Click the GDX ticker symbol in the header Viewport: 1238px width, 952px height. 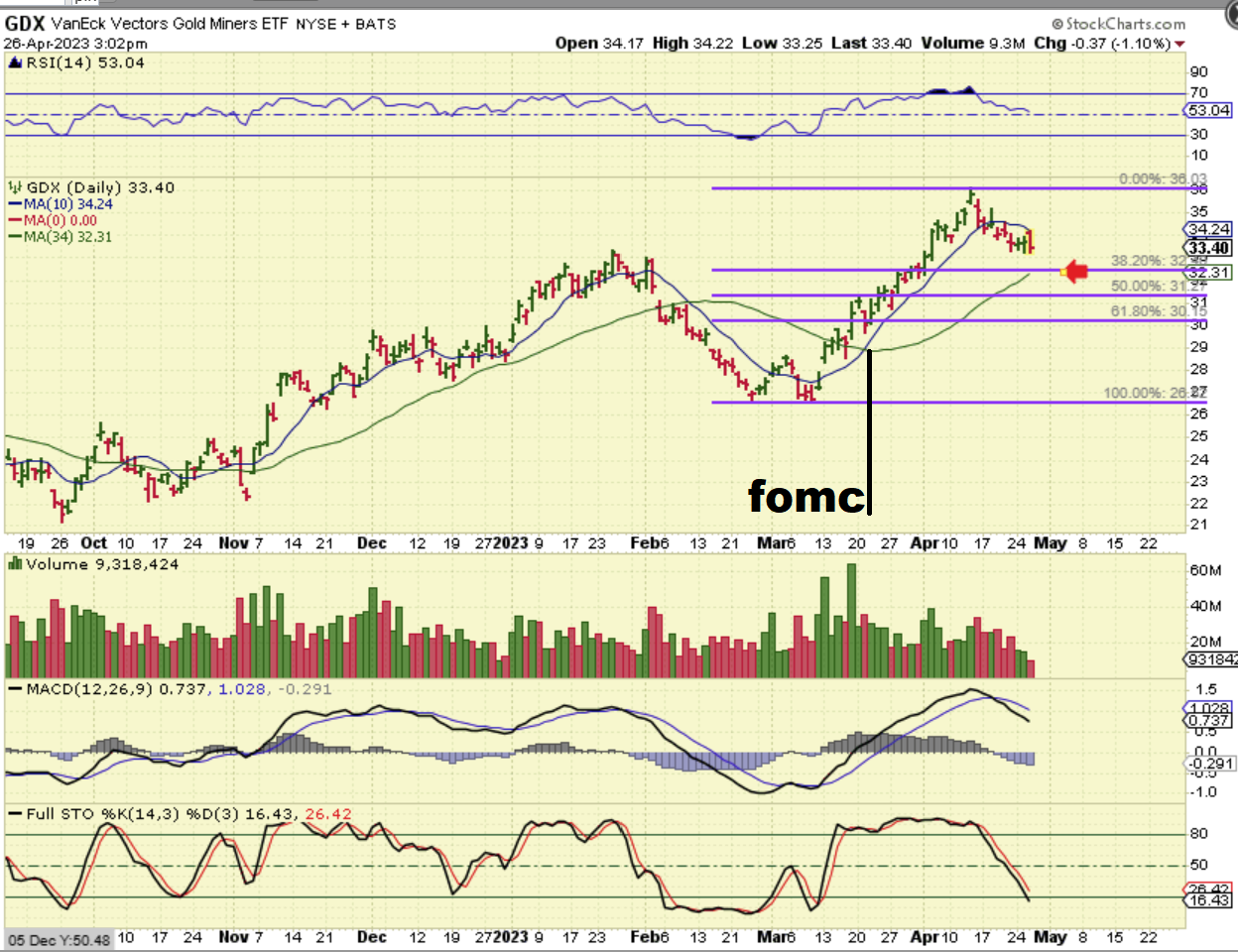(x=25, y=23)
